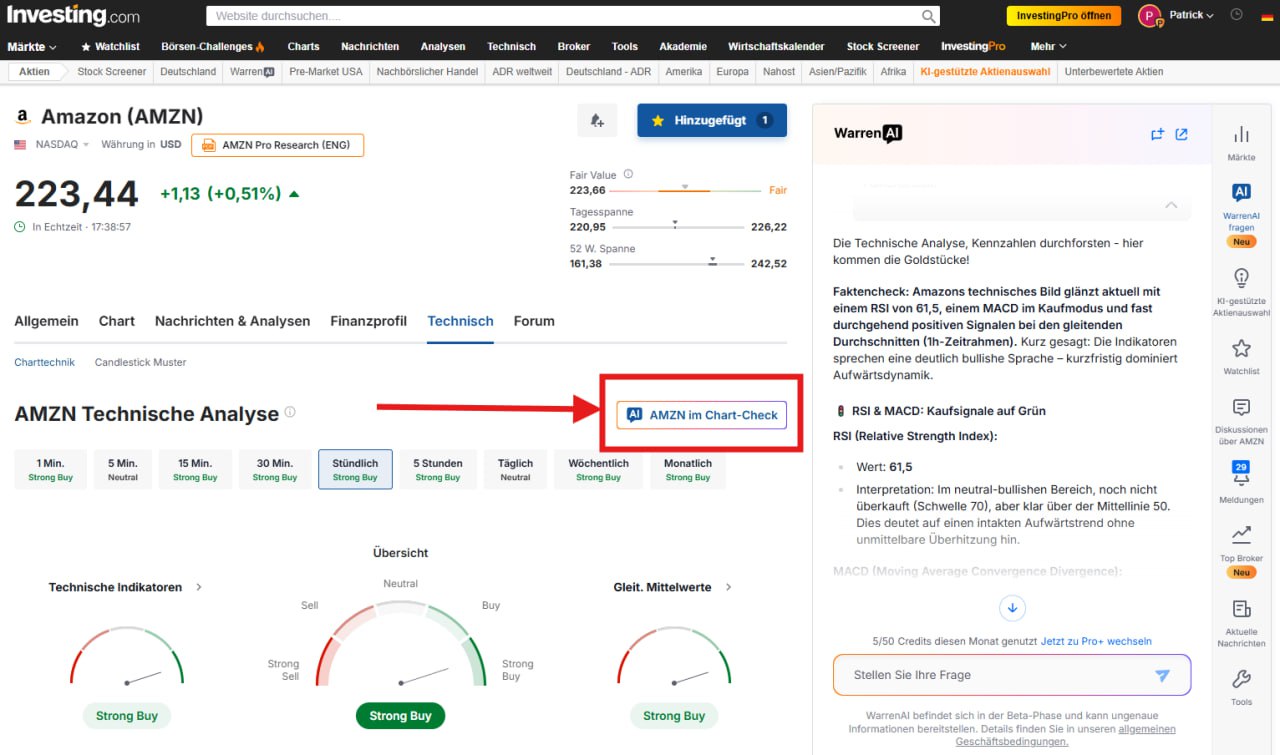
Task: Select the 5 Min. timeframe
Action: pyautogui.click(x=122, y=469)
